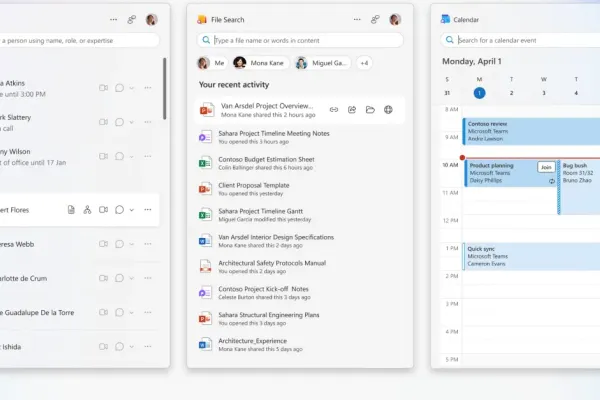
Task: Open chat with Atkins
Action: click(x=119, y=88)
